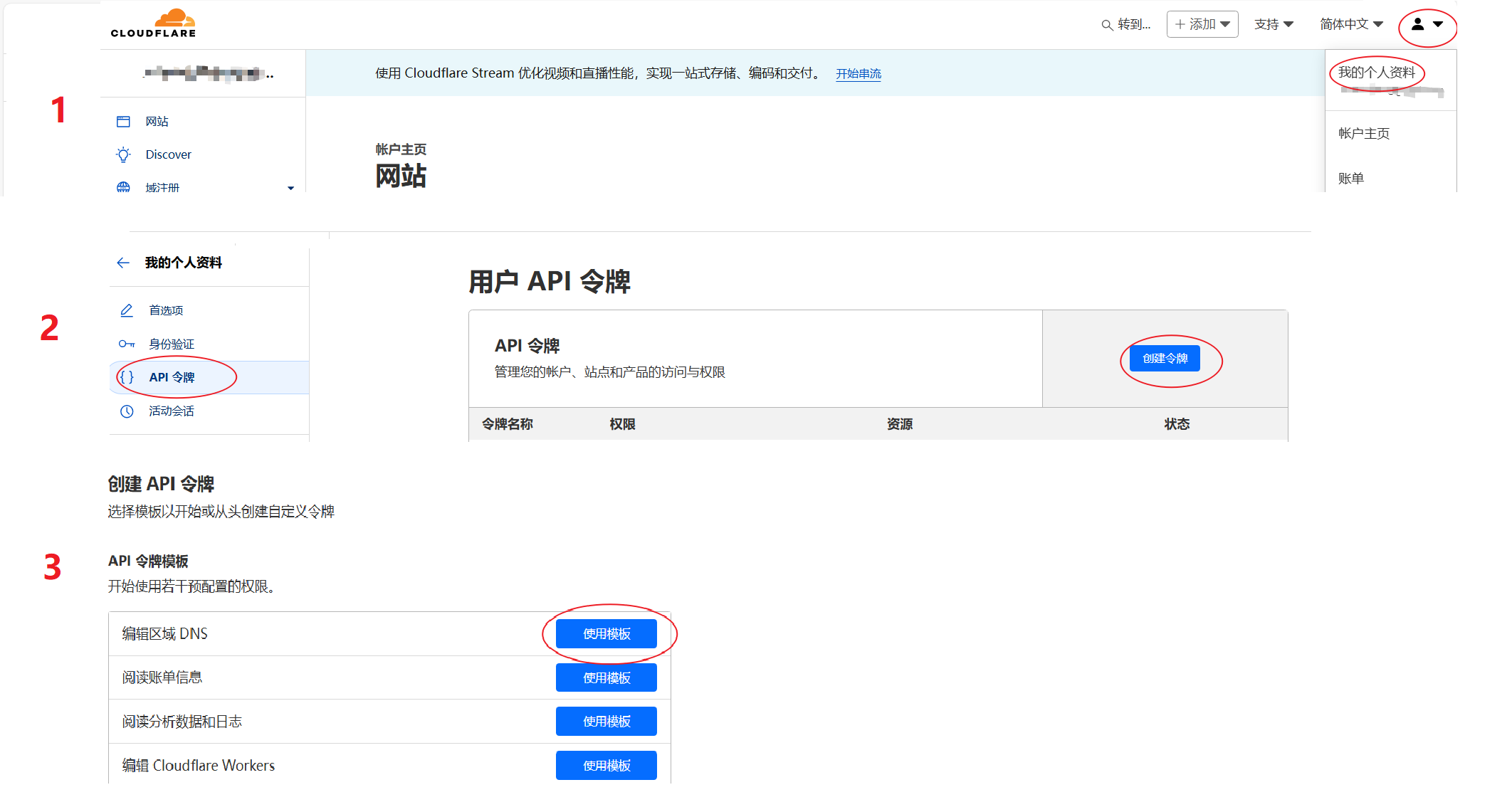Open the 简体中文 language dropdown
This screenshot has width=1512, height=807.
click(x=1351, y=24)
